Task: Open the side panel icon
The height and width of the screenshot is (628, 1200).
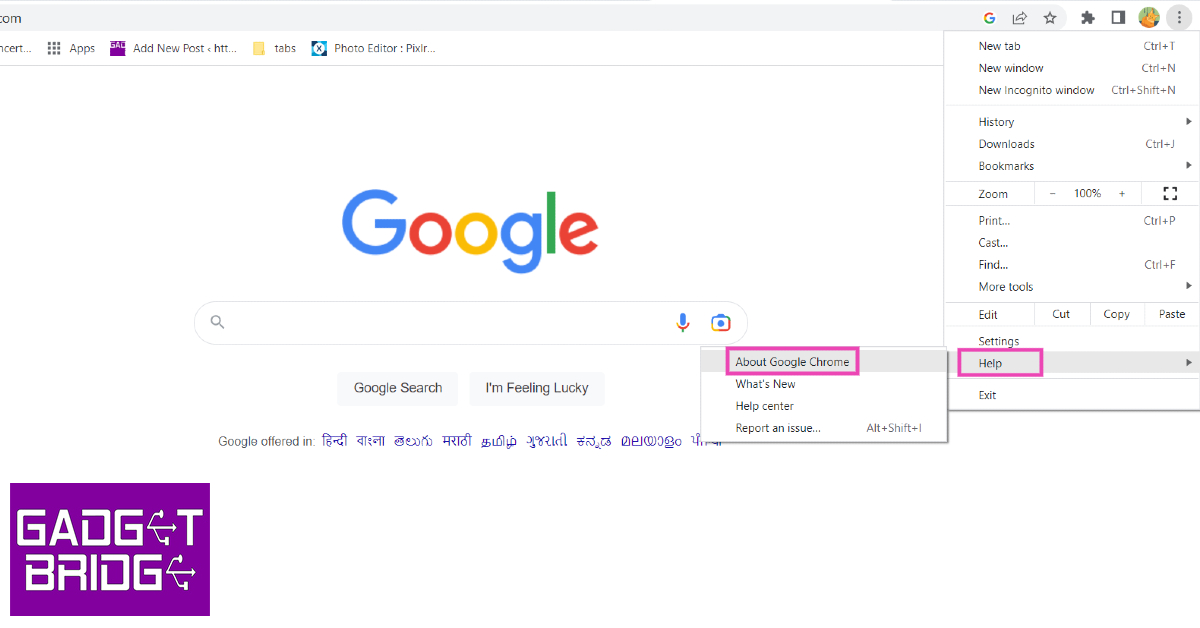Action: [1119, 17]
